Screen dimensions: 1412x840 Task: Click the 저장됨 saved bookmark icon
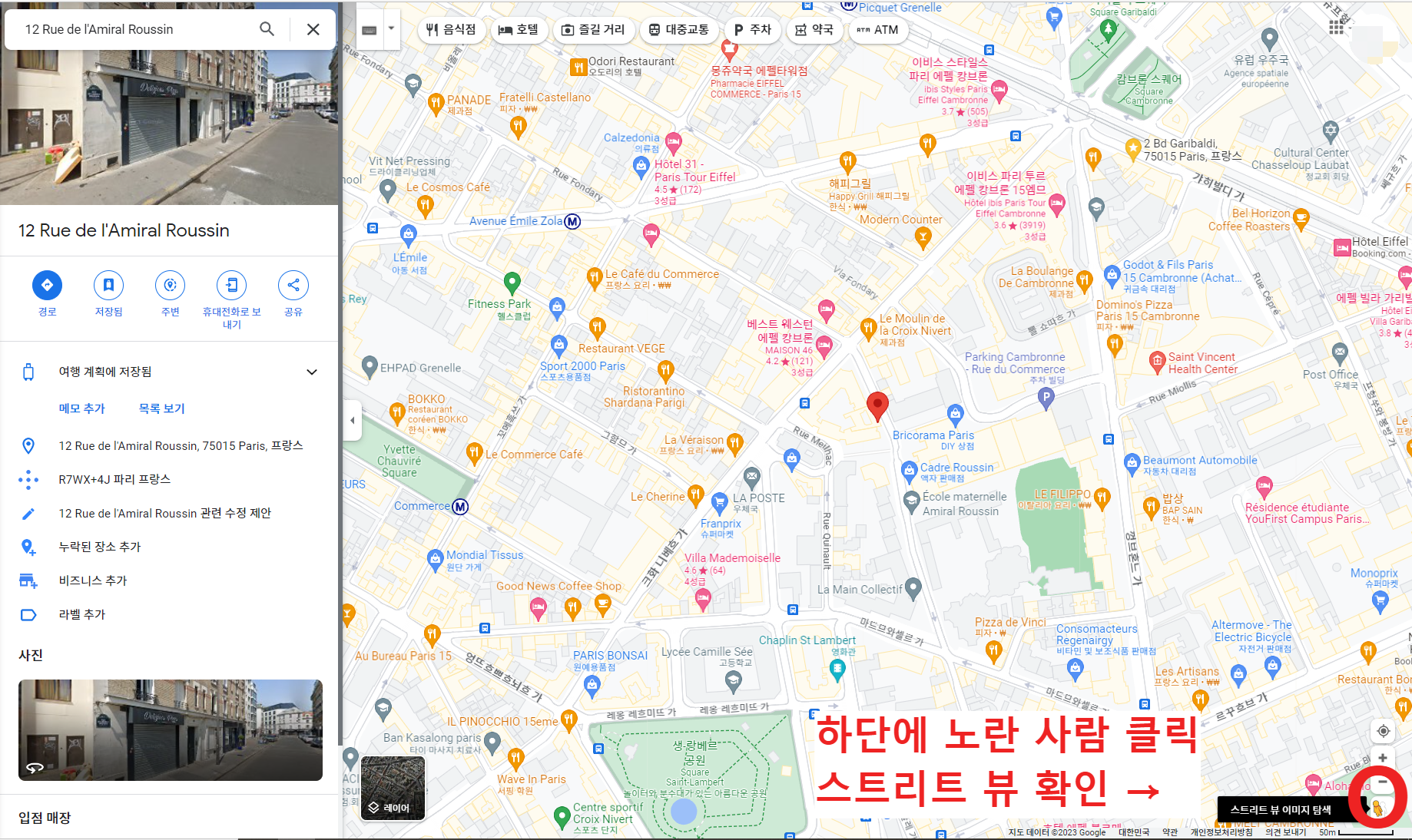point(108,286)
